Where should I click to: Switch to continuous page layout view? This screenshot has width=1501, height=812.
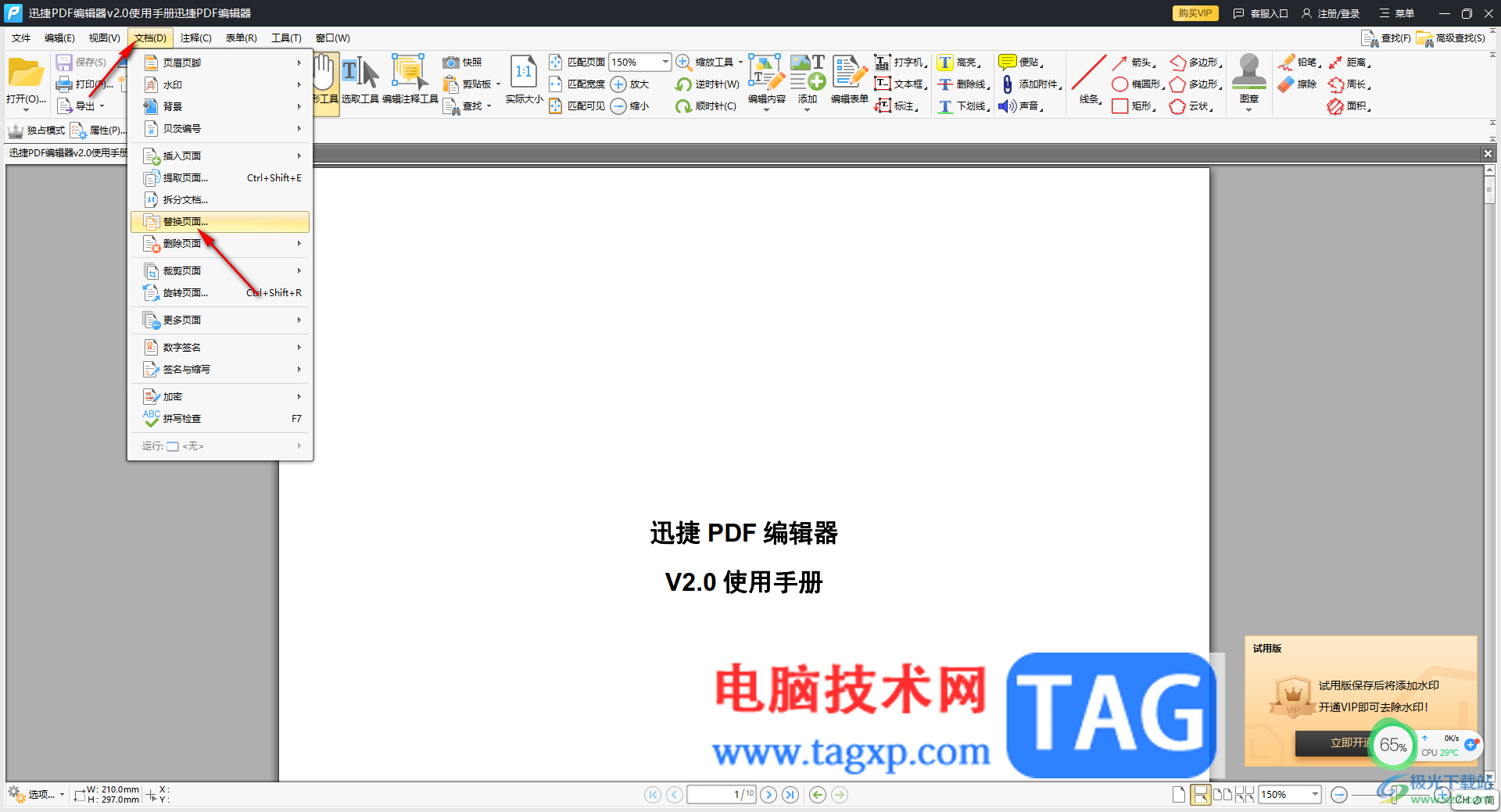[x=1200, y=795]
